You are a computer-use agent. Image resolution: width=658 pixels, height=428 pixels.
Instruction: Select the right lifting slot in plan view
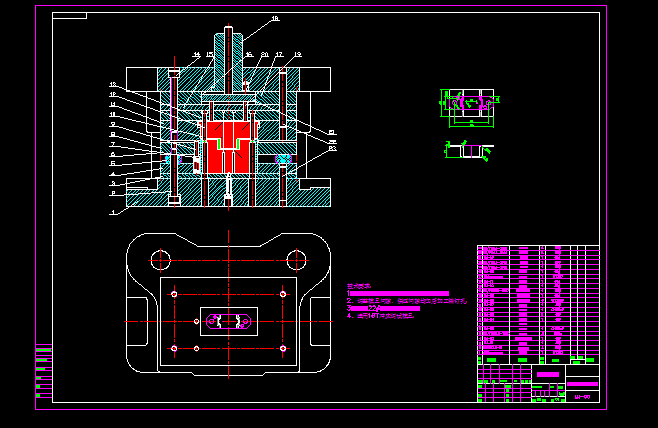(320, 322)
